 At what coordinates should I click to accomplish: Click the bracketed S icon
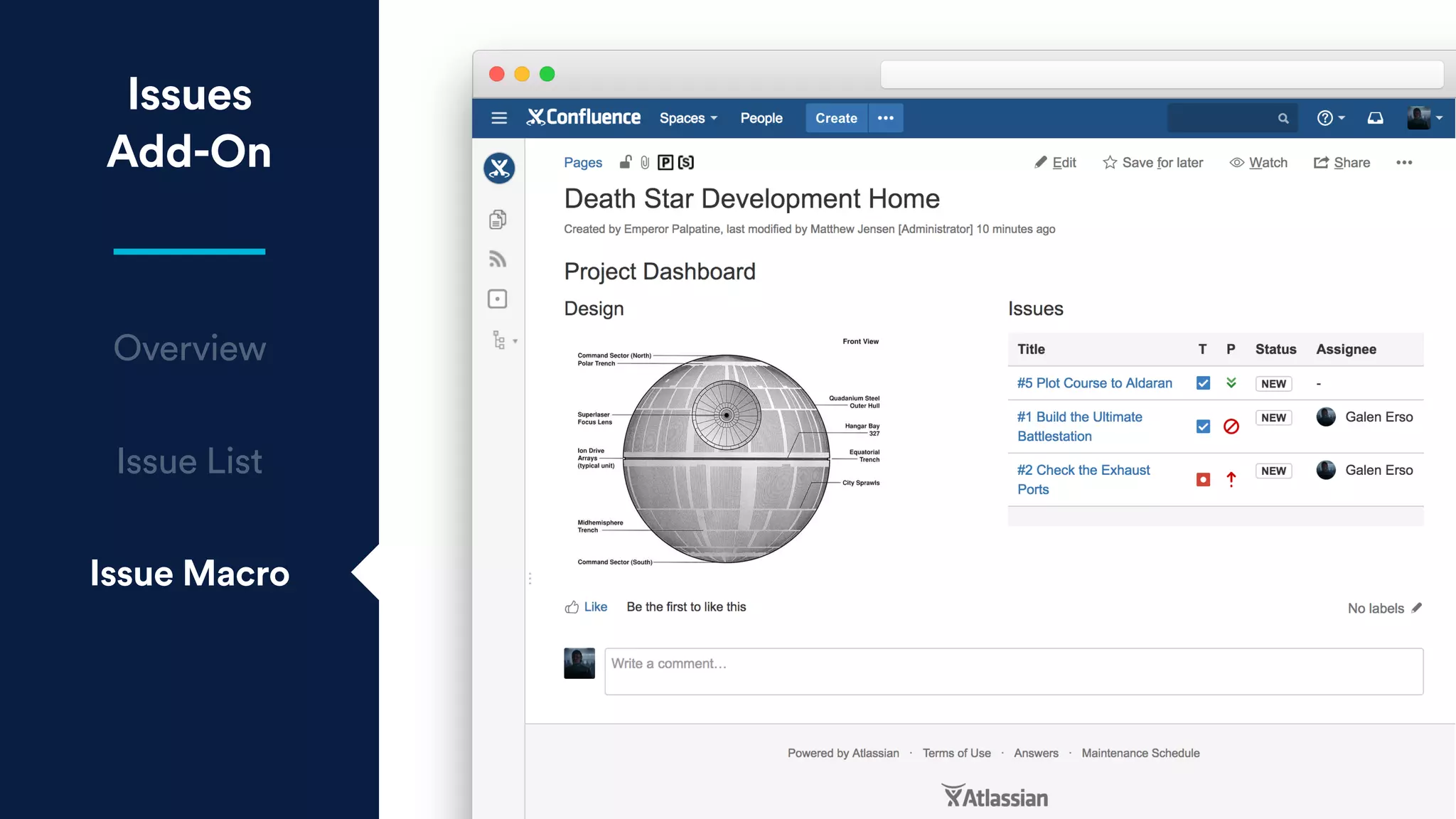(x=686, y=163)
